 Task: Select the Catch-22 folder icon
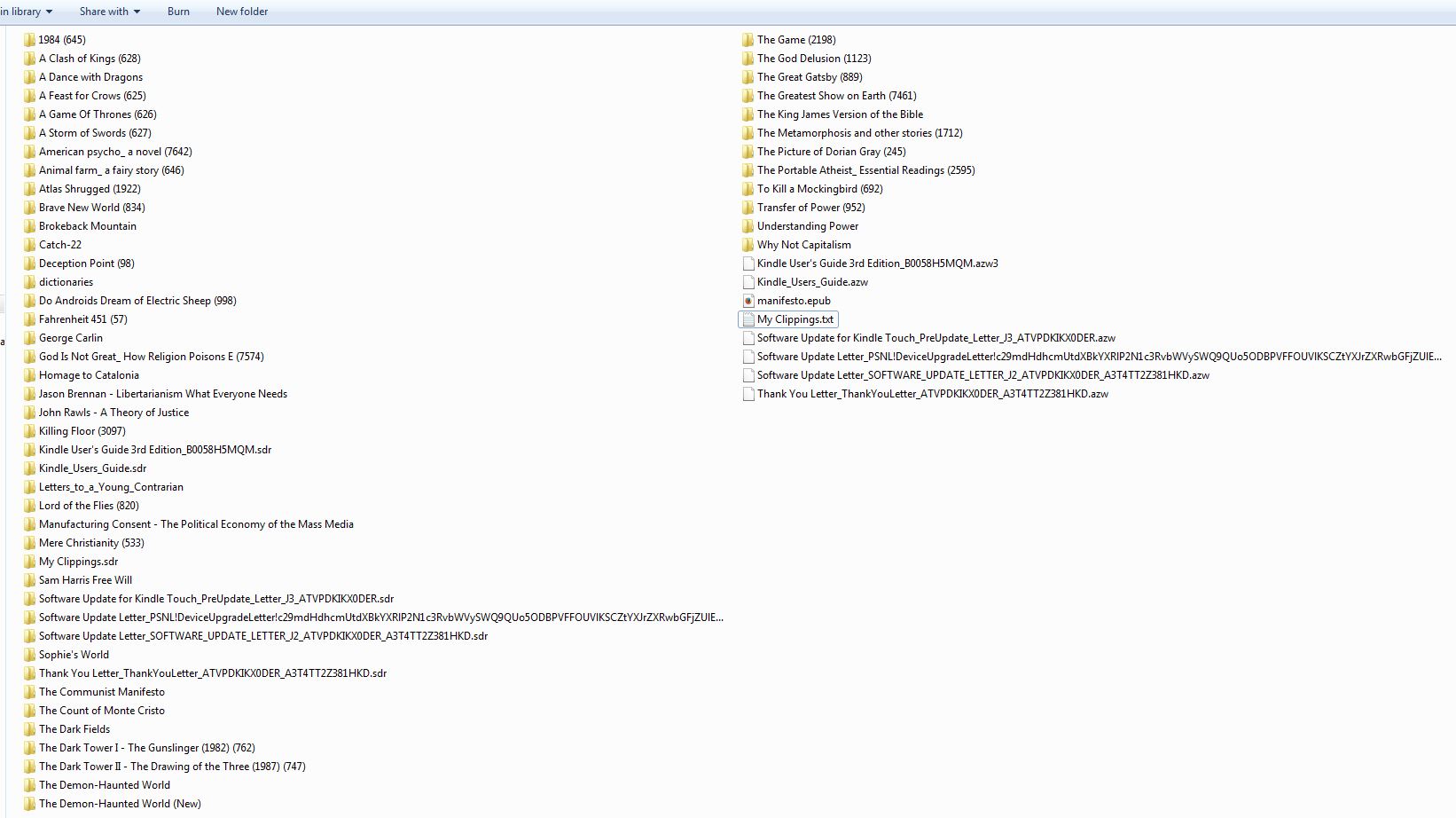[29, 245]
